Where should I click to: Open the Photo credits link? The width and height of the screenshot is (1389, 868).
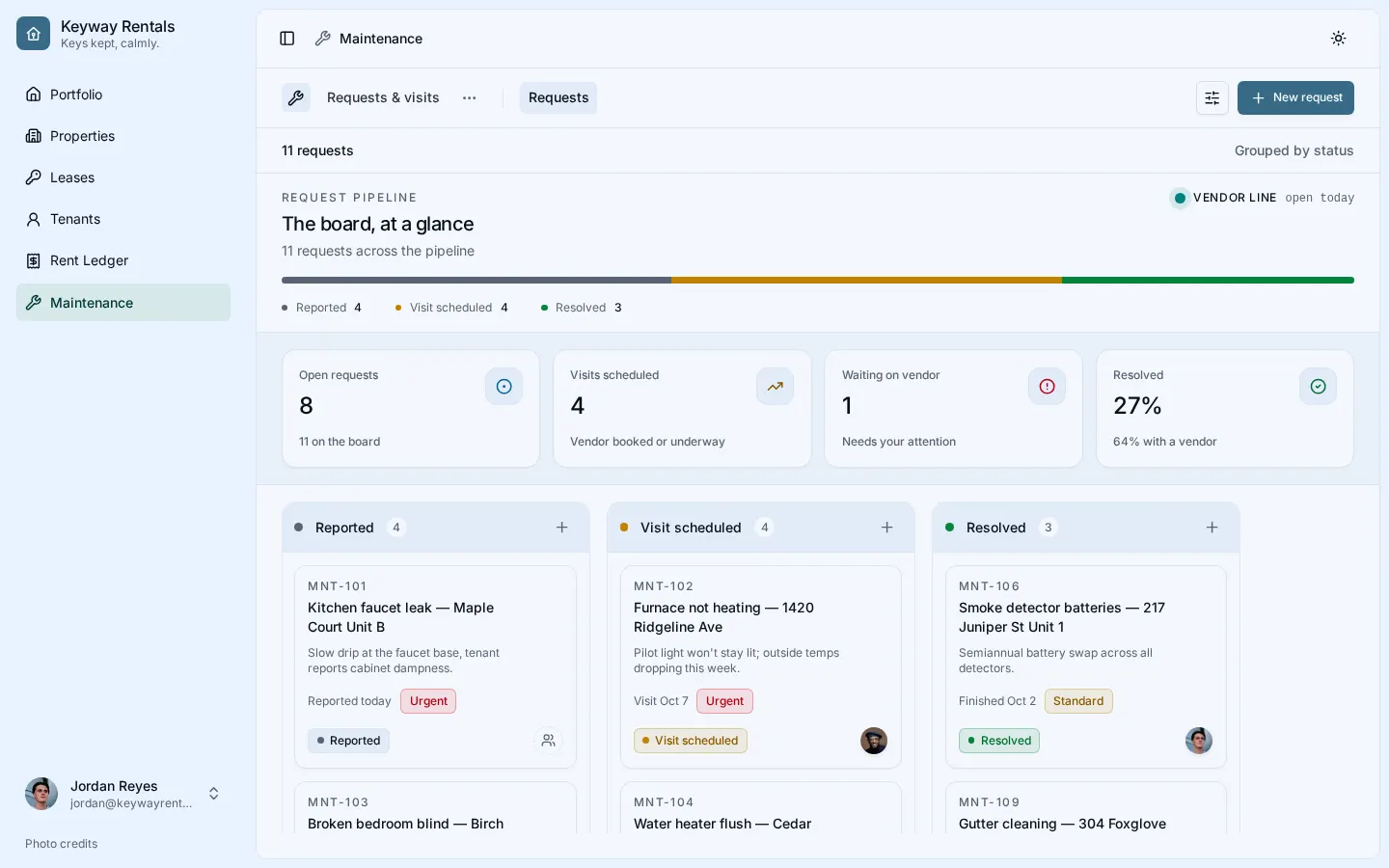coord(62,844)
